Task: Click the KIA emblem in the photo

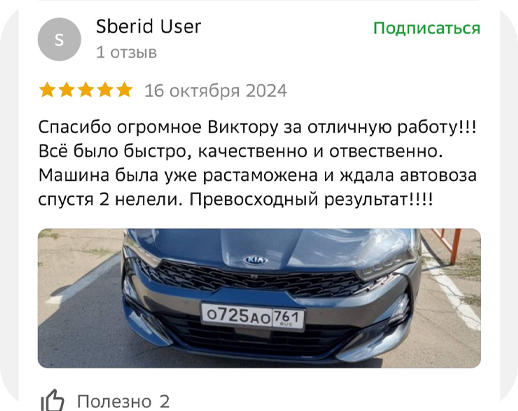Action: click(256, 260)
